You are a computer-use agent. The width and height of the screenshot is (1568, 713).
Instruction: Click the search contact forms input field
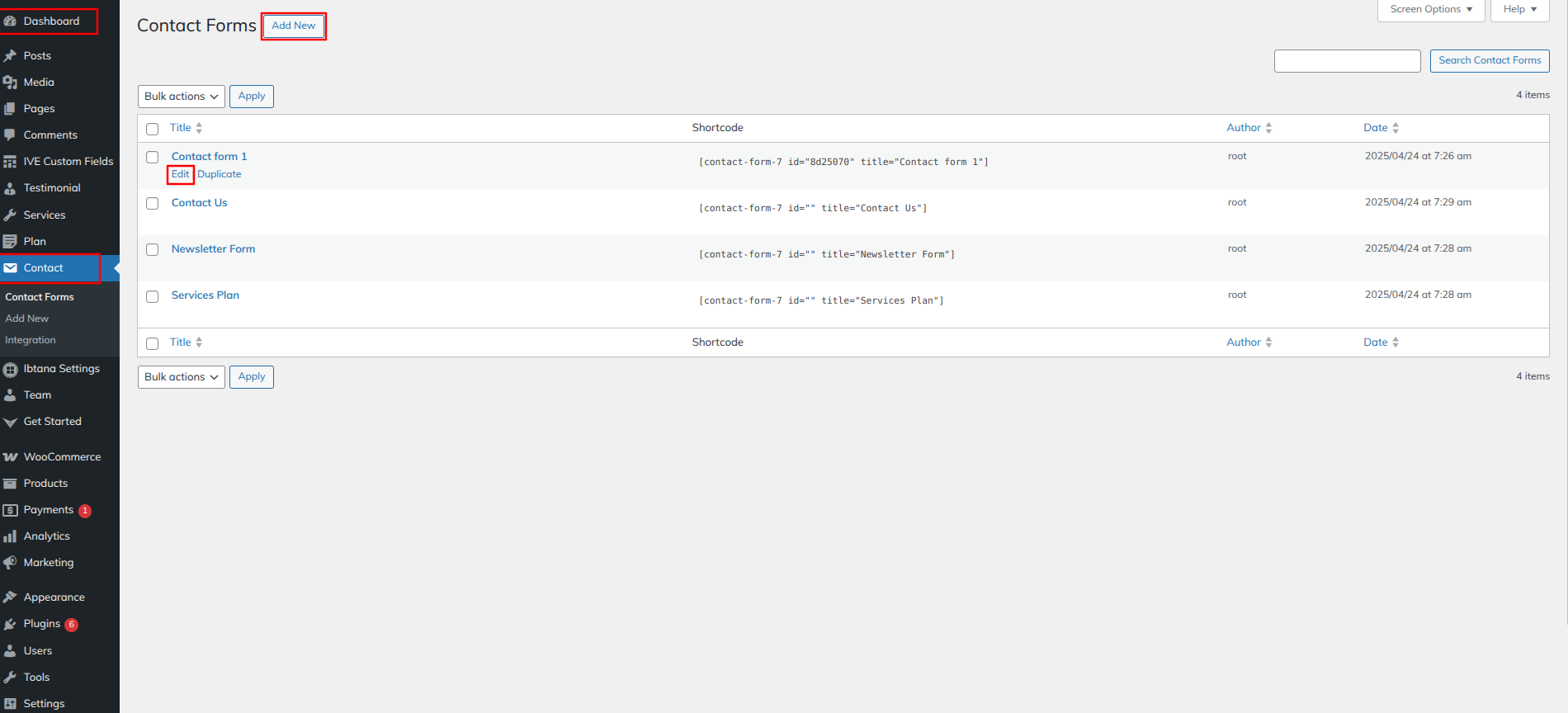(x=1347, y=61)
